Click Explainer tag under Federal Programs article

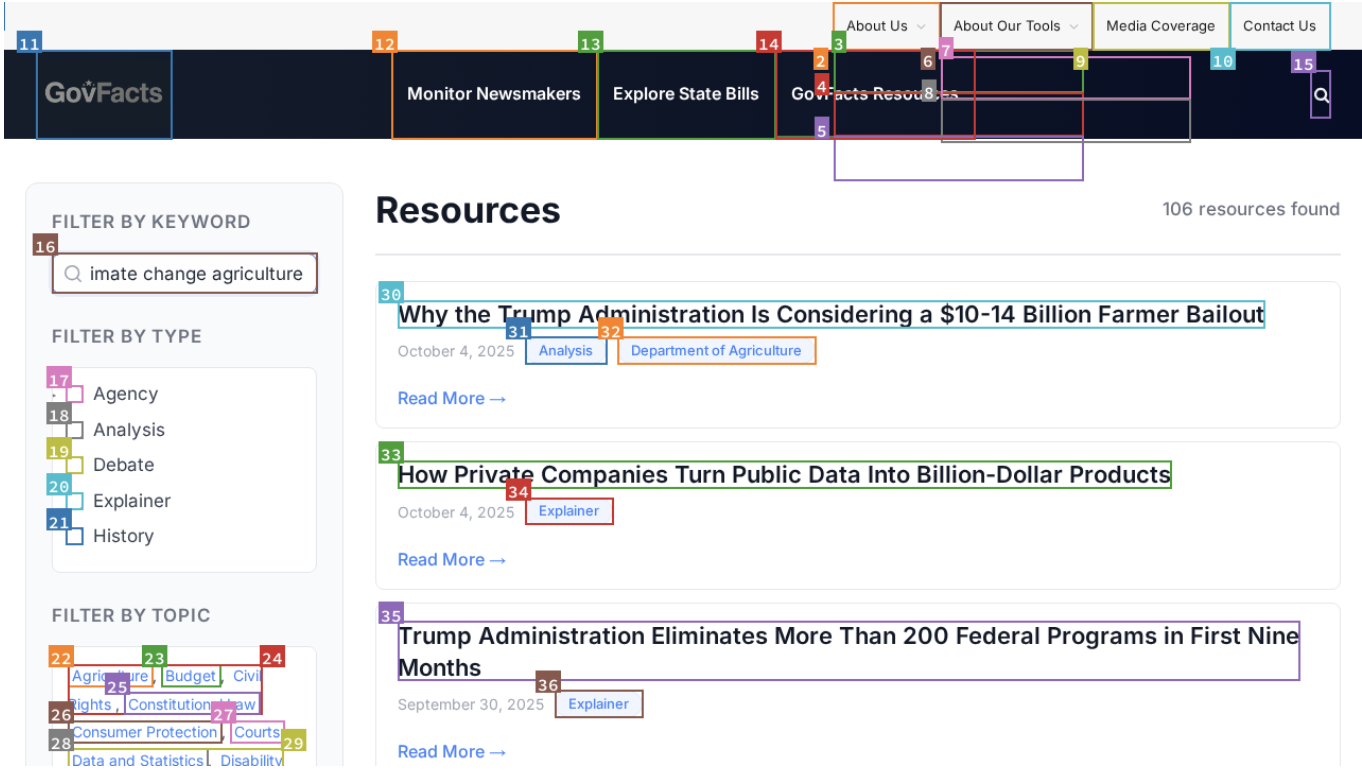598,704
